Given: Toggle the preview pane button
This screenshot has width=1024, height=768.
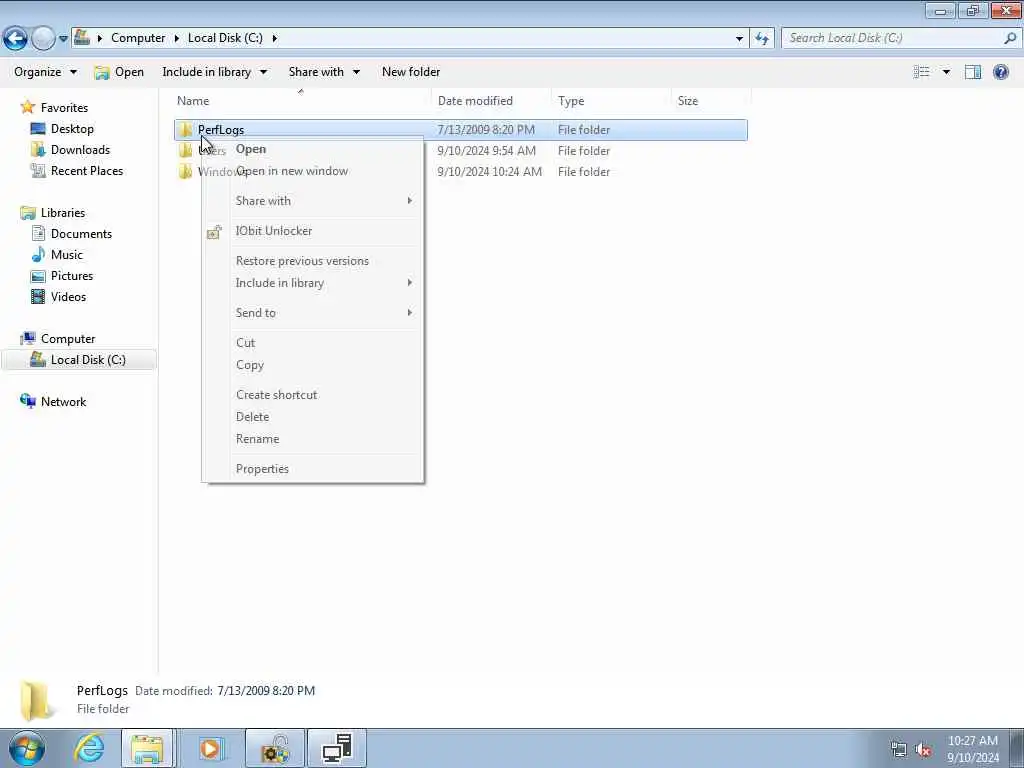Looking at the screenshot, I should pyautogui.click(x=972, y=72).
